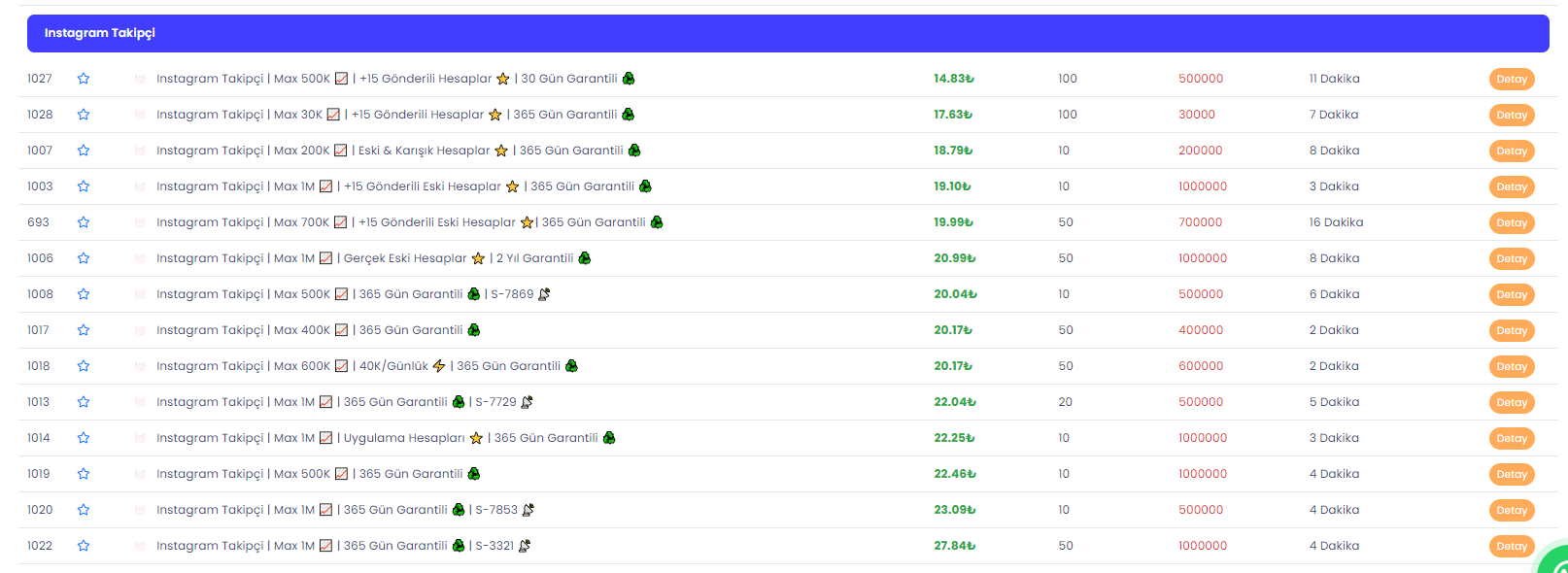Click the S-7729 service name

(345, 402)
